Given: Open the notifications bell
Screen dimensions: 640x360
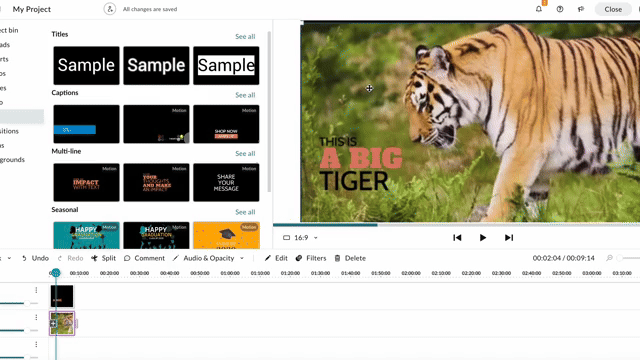Looking at the screenshot, I should (539, 9).
